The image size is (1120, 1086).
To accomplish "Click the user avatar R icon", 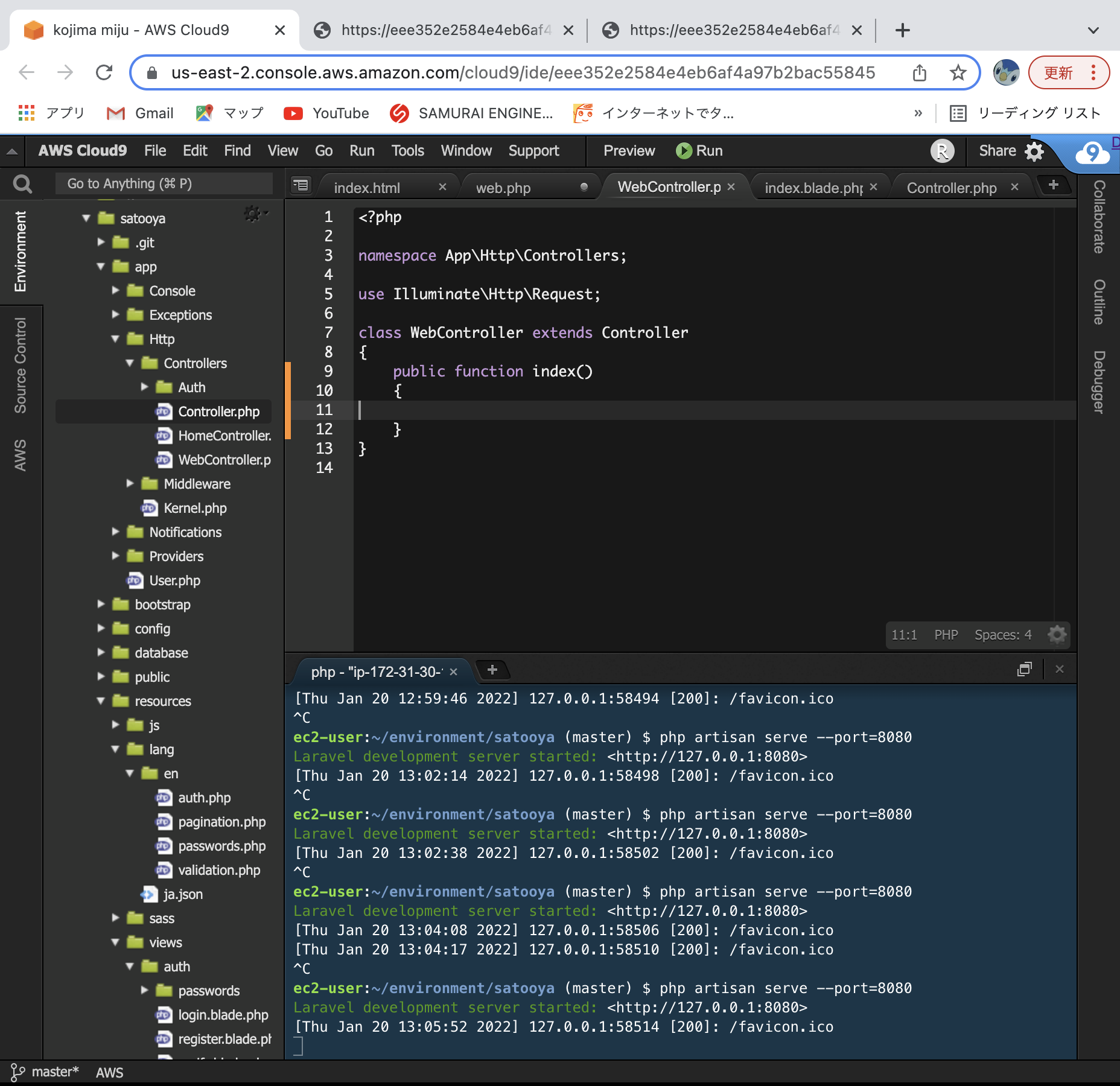I will pyautogui.click(x=942, y=151).
